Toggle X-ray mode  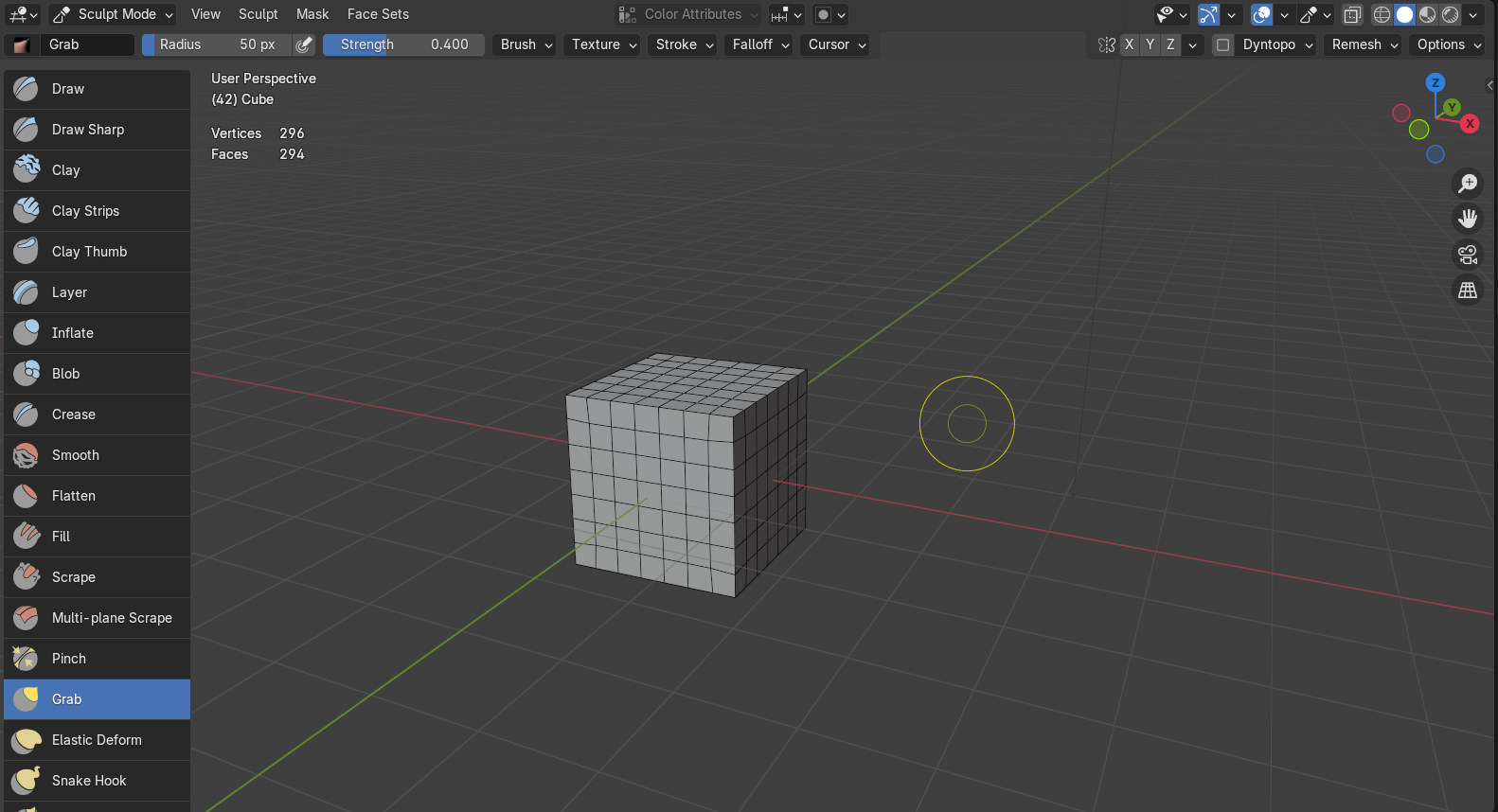coord(1352,14)
